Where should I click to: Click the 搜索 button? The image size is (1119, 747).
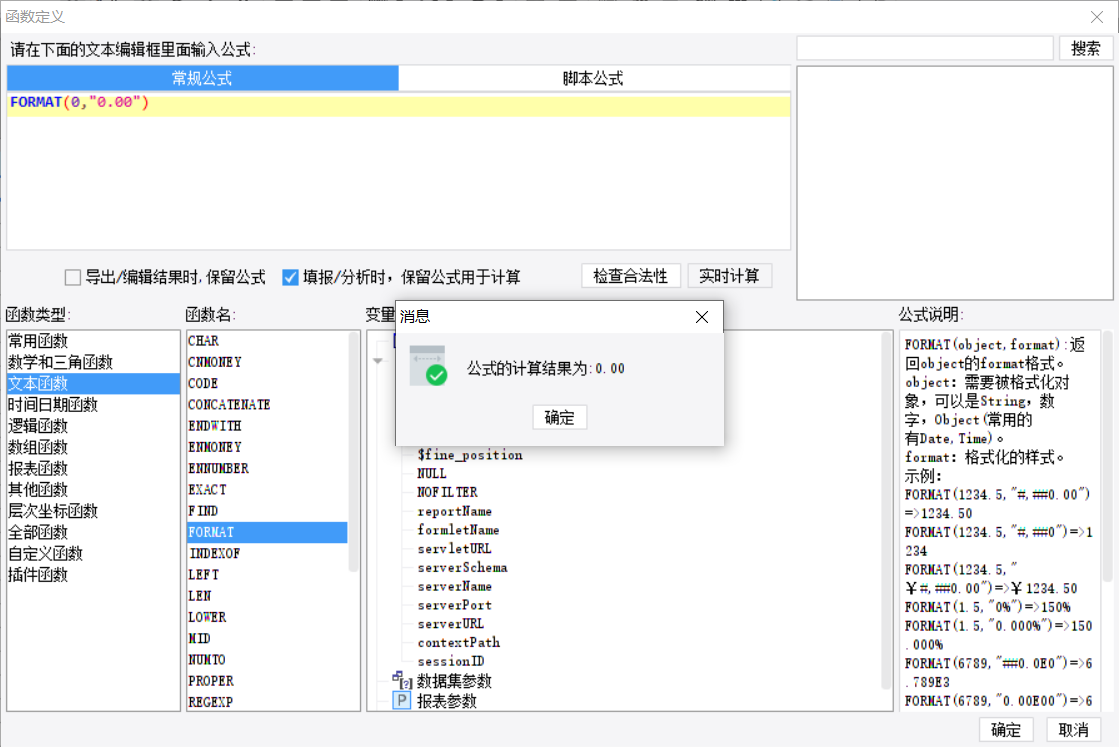click(x=1085, y=49)
